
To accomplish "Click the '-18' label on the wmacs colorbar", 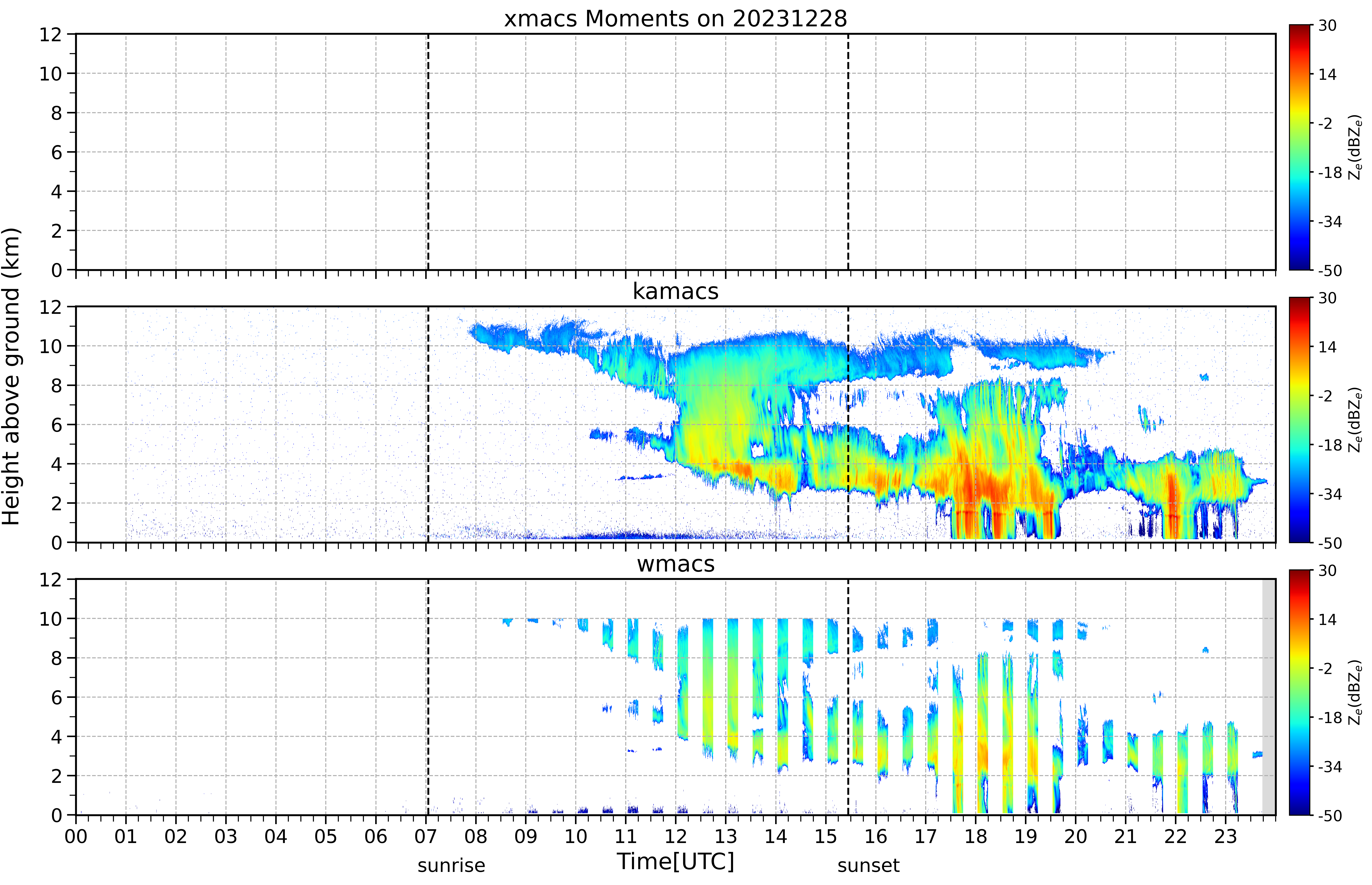I will point(1330,718).
